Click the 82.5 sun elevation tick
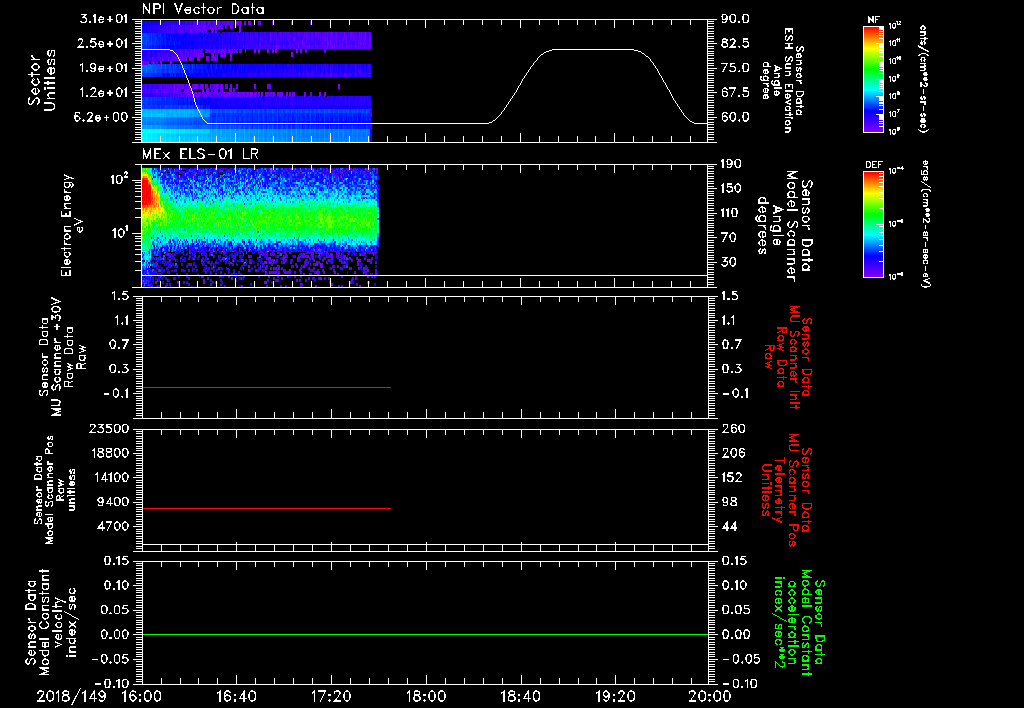 (735, 43)
